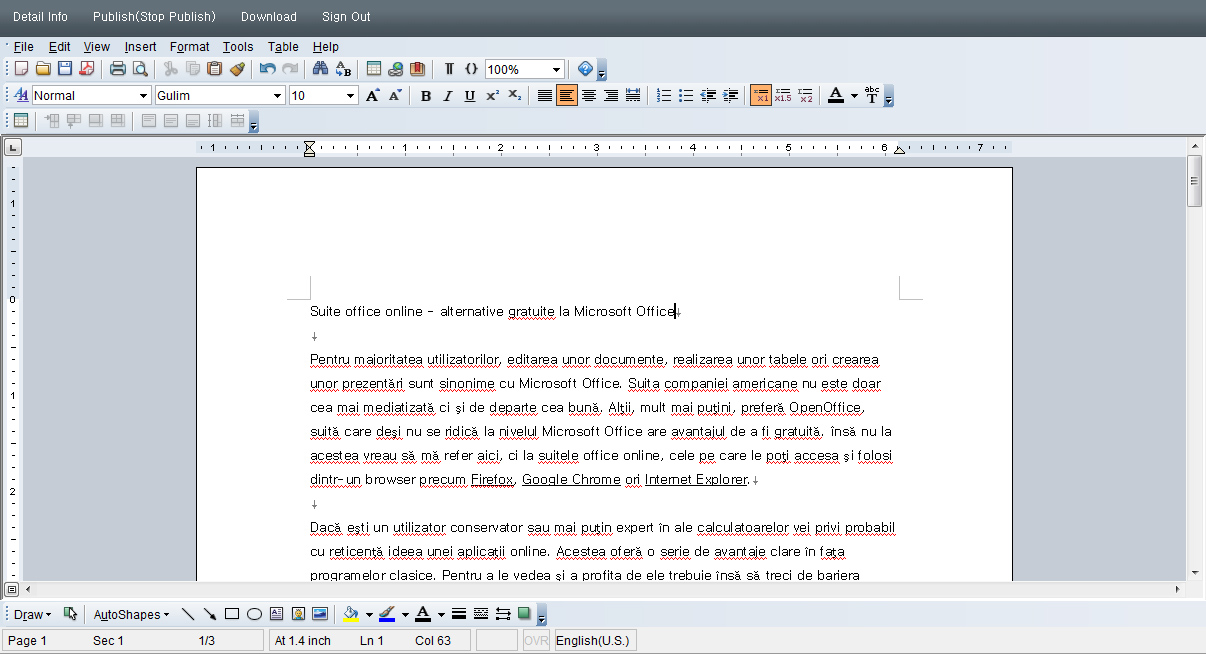1206x654 pixels.
Task: Open print preview
Action: point(140,69)
